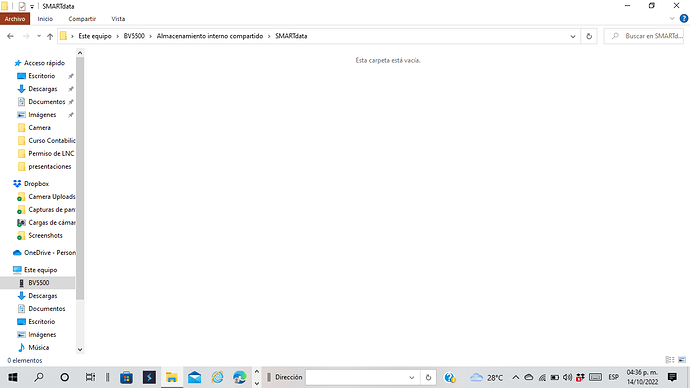The height and width of the screenshot is (388, 690).
Task: Open Microsoft Store from taskbar
Action: (126, 377)
